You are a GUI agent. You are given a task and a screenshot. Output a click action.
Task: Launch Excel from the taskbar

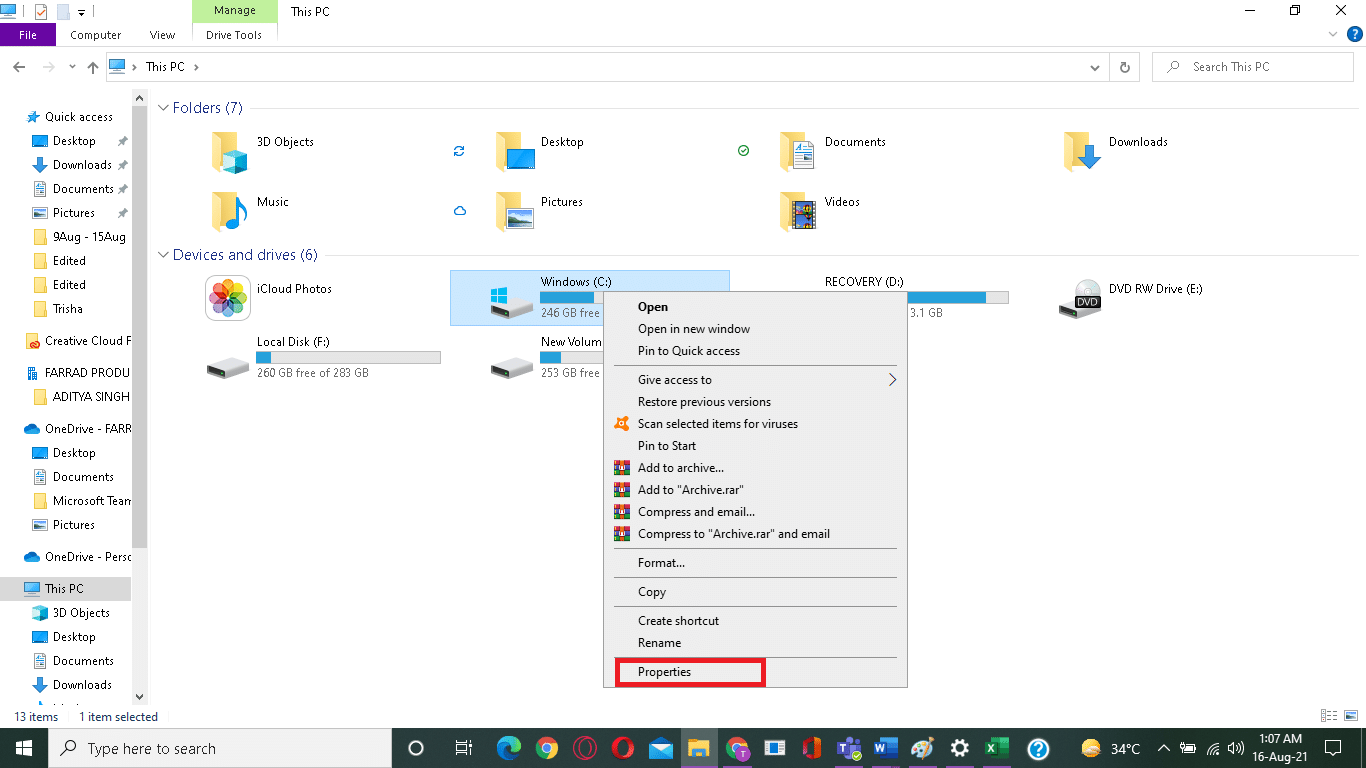point(996,748)
